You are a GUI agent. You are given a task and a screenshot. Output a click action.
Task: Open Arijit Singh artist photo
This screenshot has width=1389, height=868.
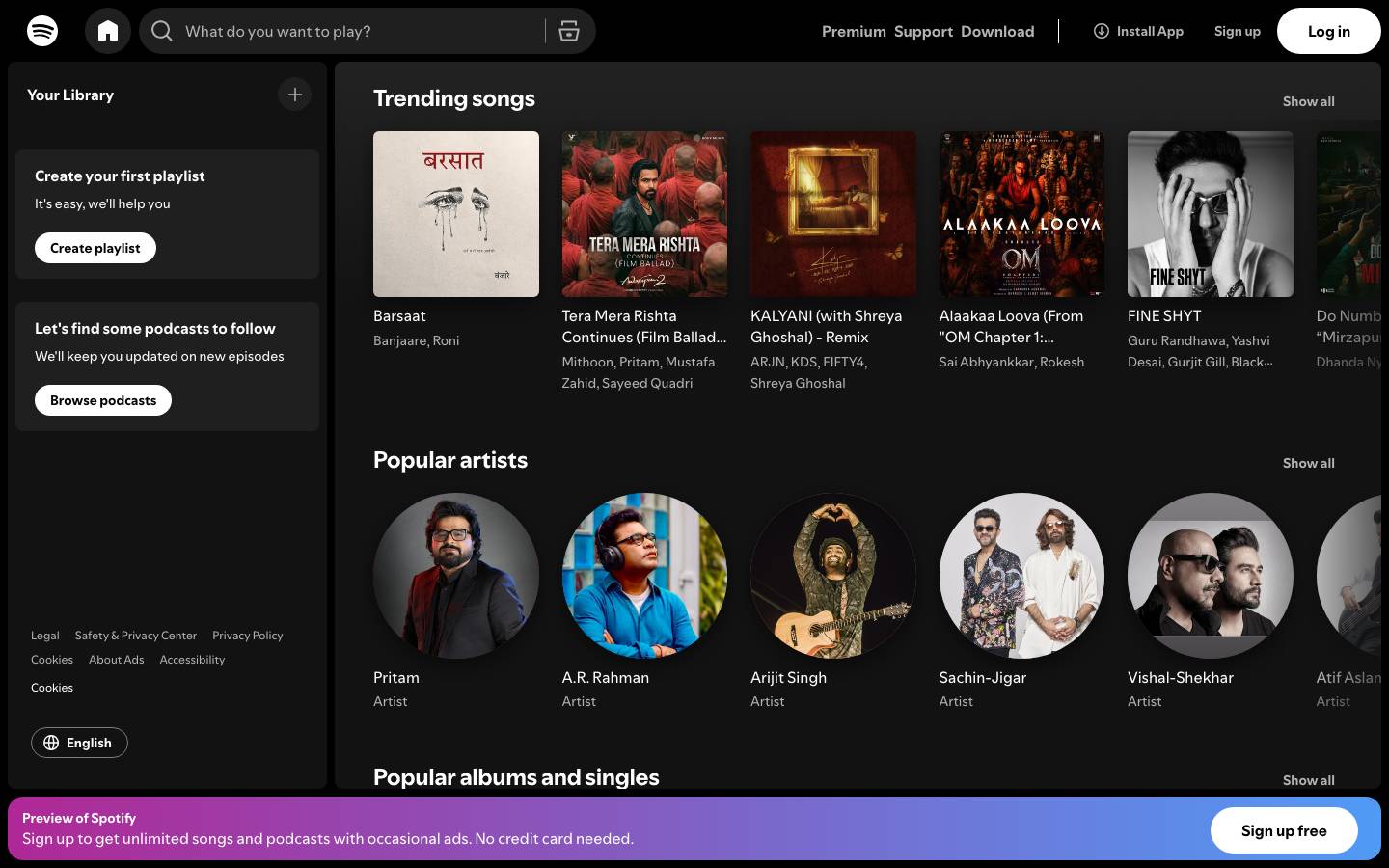point(833,576)
